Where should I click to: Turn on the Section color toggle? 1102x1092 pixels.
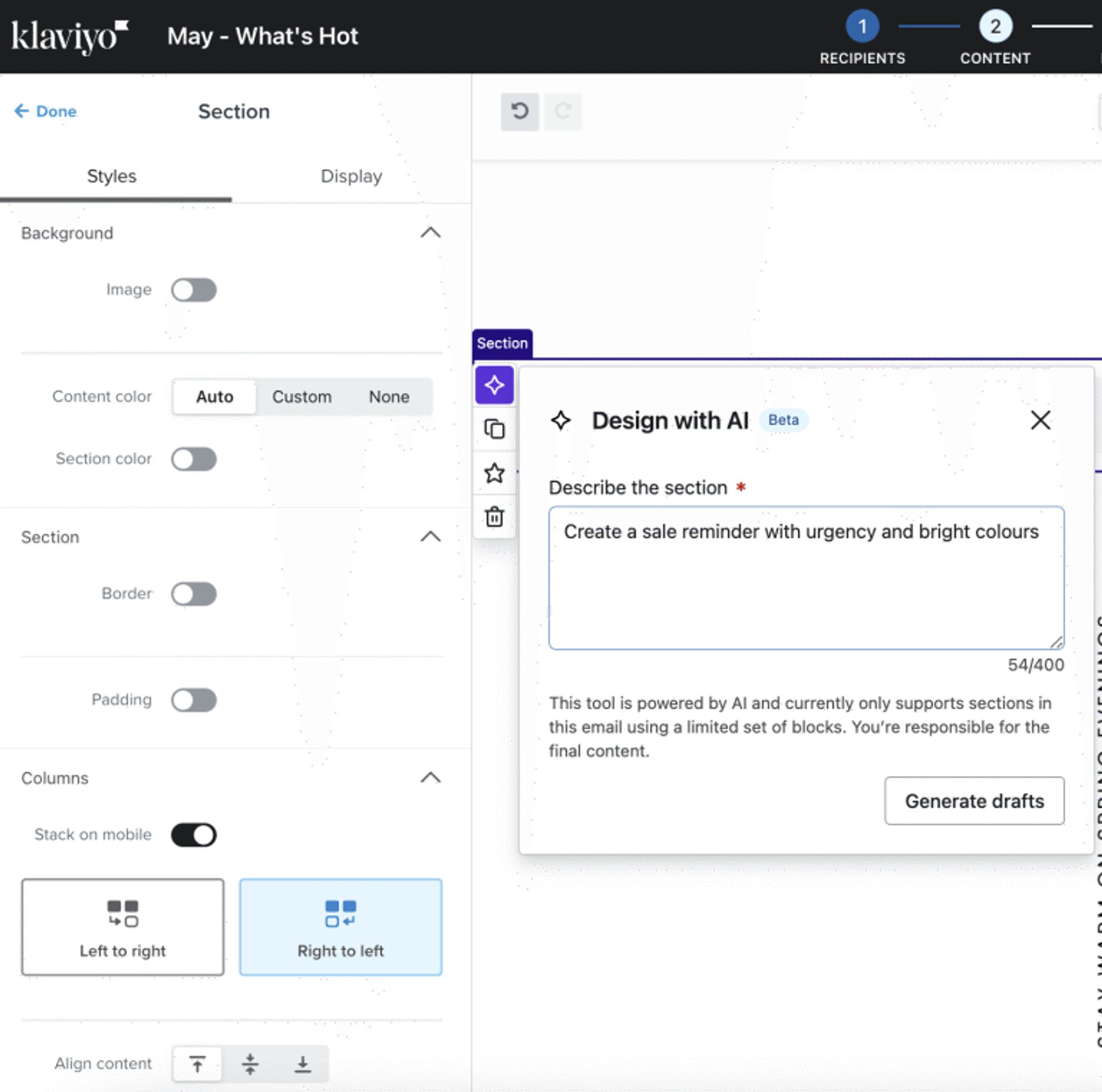pos(194,459)
